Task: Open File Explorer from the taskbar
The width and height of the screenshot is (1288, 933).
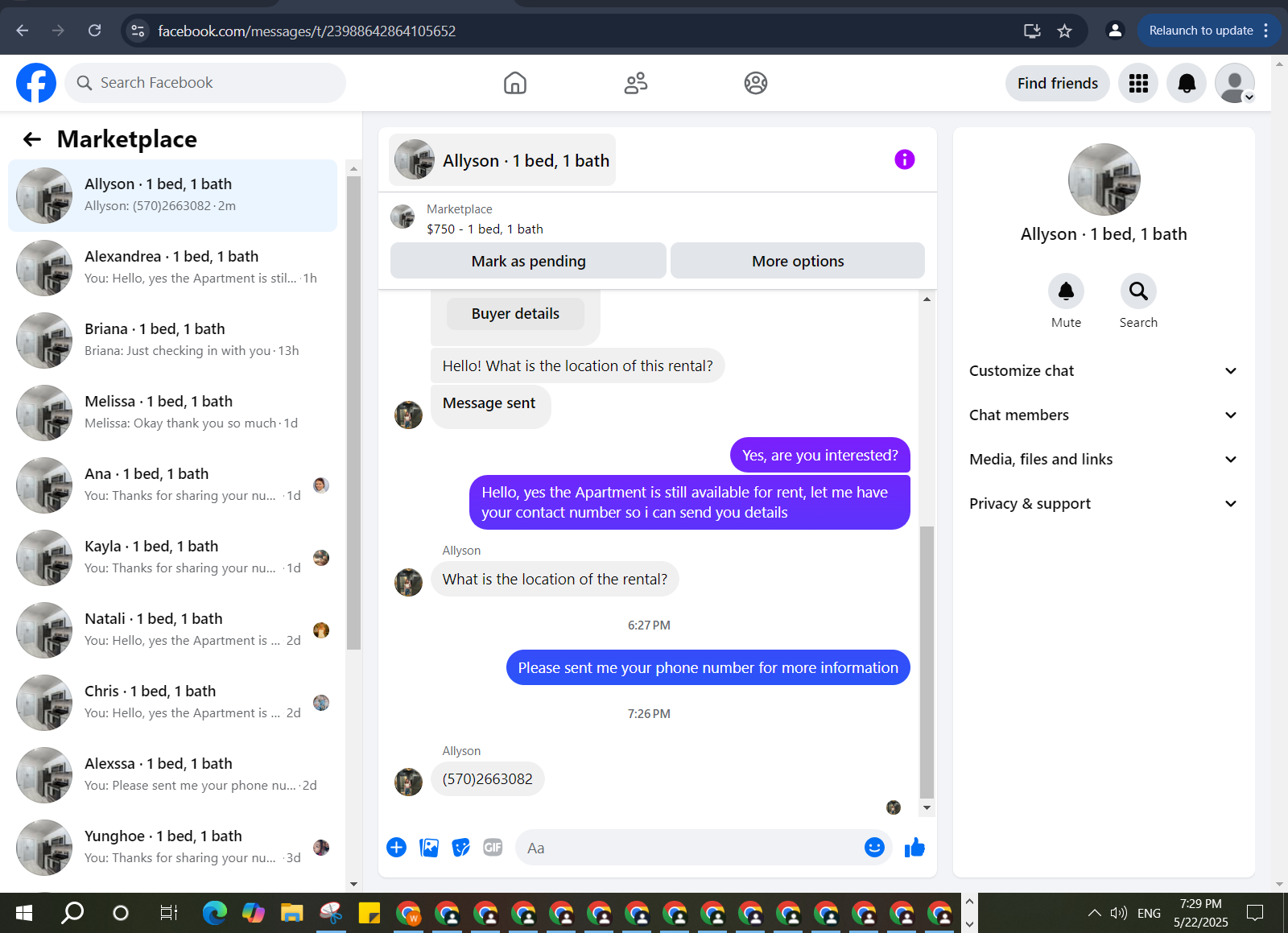Action: coord(291,913)
